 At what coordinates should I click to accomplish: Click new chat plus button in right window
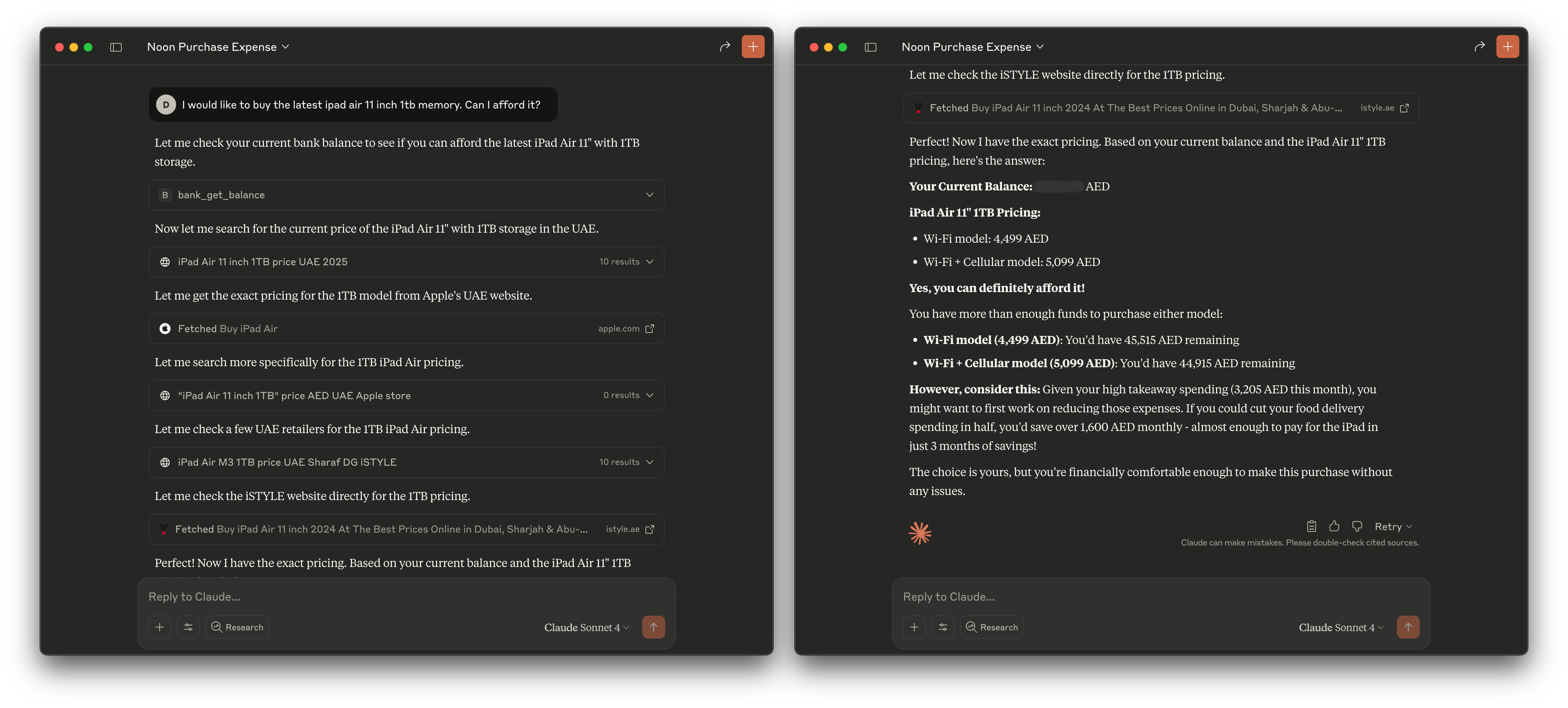tap(1507, 47)
